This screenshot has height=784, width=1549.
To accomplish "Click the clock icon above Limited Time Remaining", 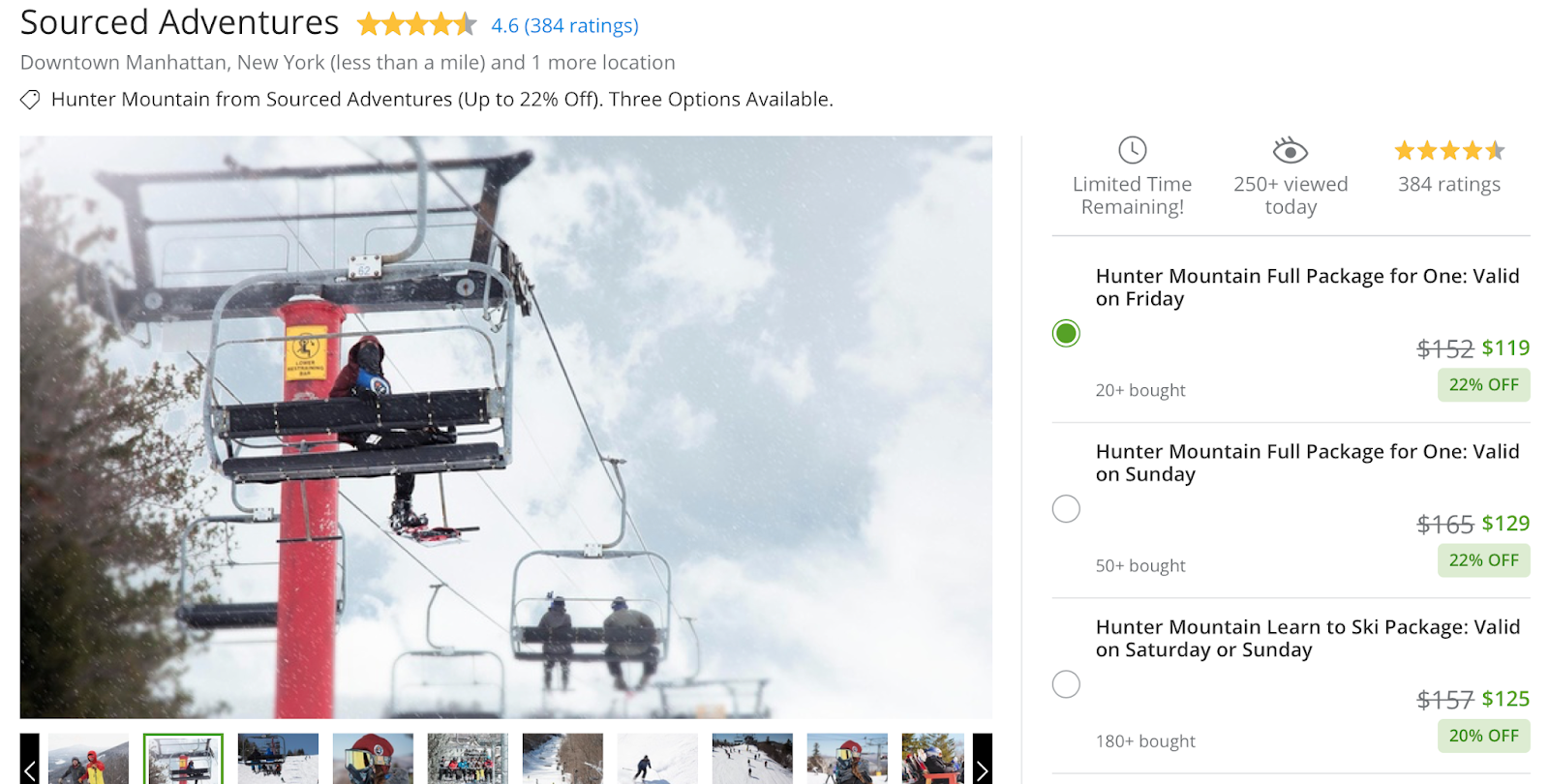I will point(1132,150).
